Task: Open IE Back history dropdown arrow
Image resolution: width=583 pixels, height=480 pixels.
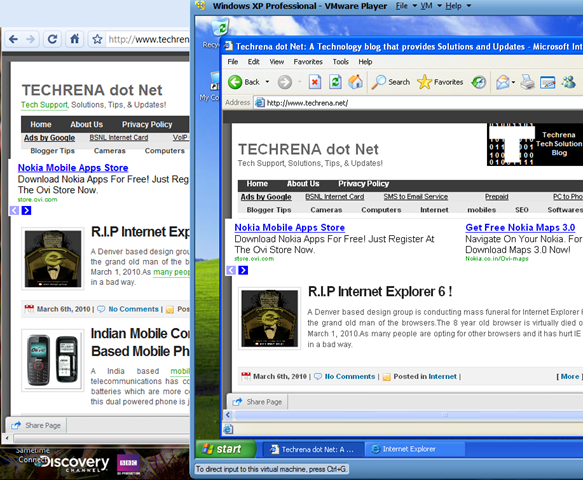Action: 267,82
